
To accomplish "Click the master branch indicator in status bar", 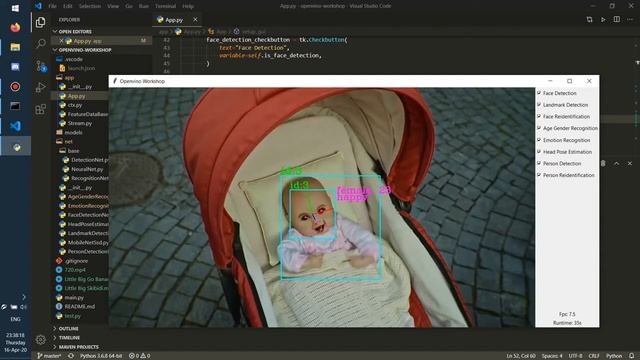I will point(49,356).
